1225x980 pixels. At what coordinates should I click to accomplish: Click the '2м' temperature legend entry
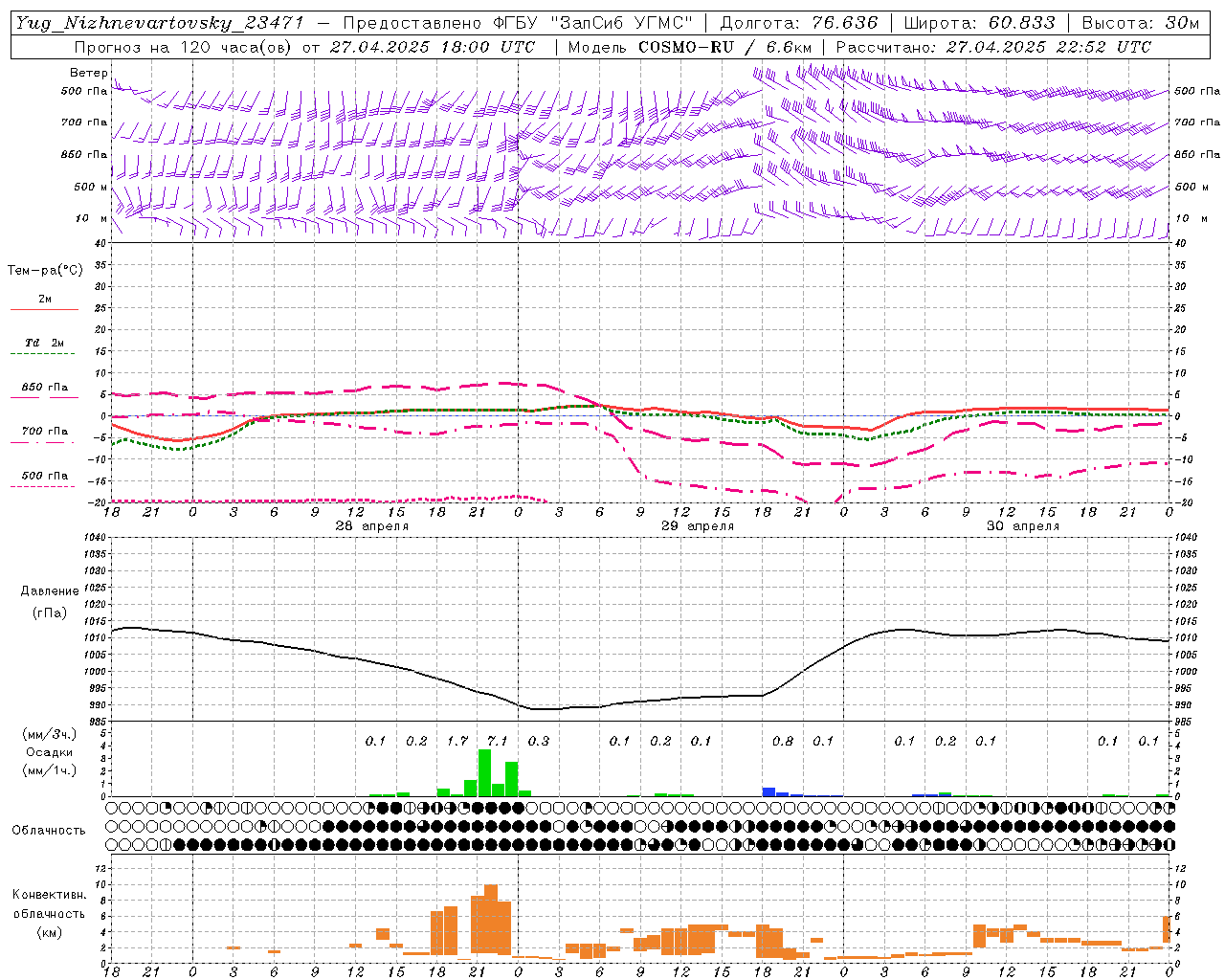(45, 299)
